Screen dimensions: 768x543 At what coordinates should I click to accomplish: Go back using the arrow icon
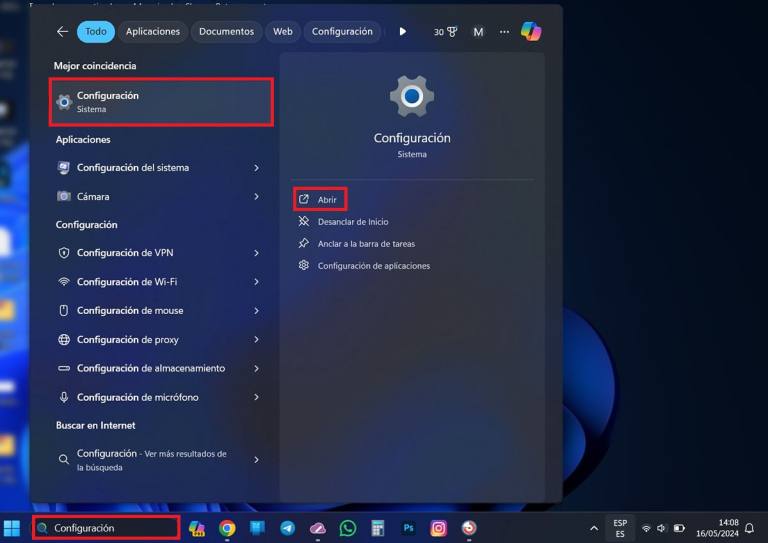click(62, 32)
